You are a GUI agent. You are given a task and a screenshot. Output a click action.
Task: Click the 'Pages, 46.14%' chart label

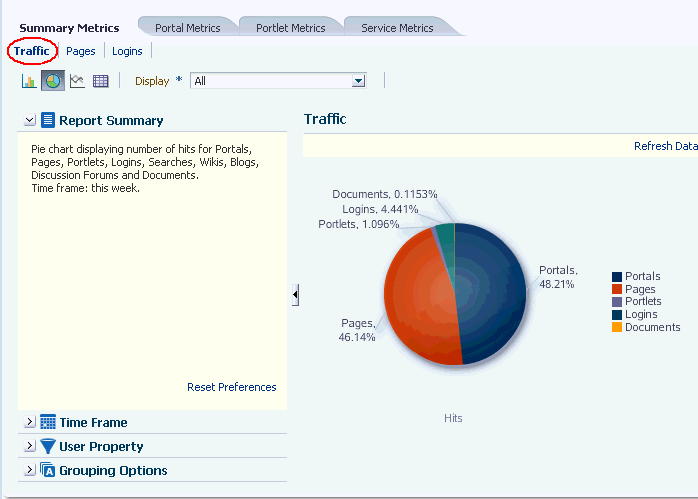[x=357, y=330]
